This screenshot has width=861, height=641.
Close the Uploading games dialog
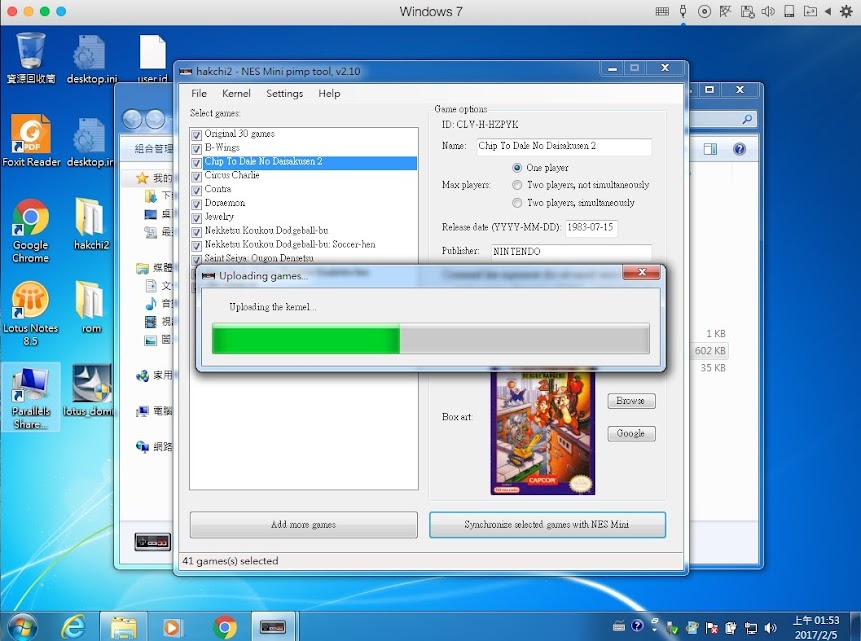pyautogui.click(x=641, y=272)
